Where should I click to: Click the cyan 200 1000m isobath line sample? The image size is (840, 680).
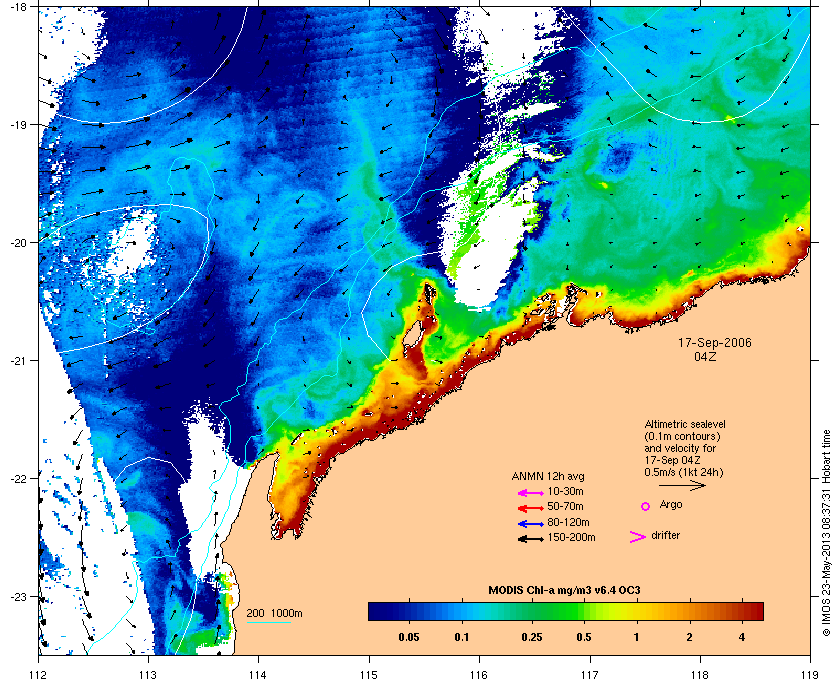pos(268,622)
